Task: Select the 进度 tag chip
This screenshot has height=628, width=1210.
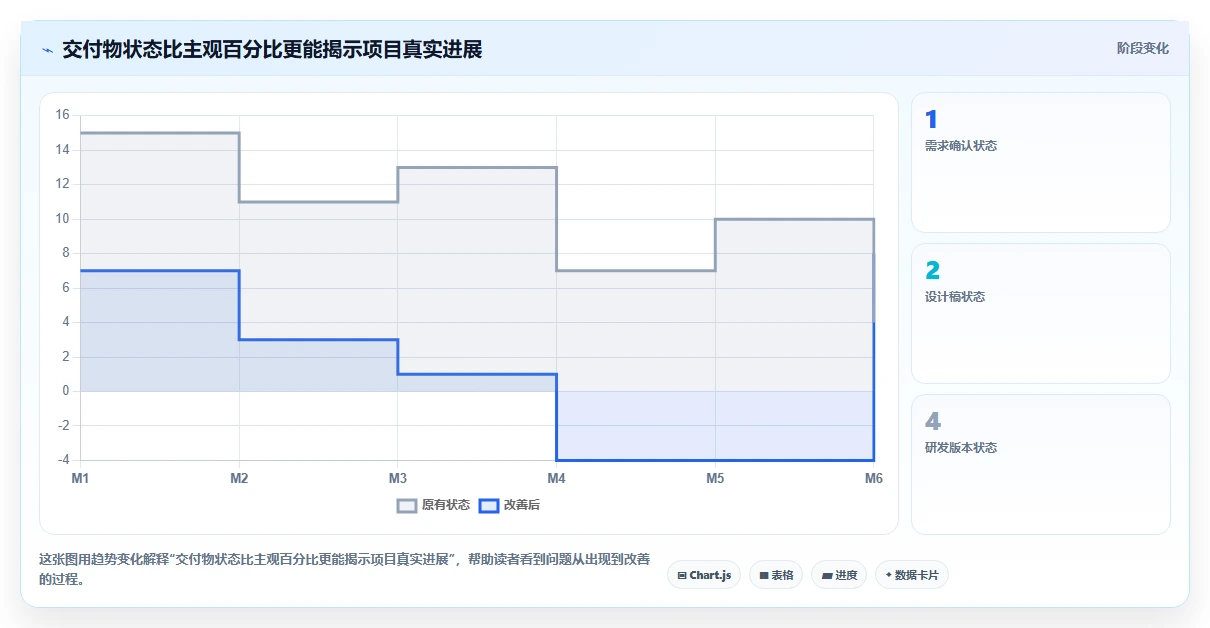Action: coord(839,575)
